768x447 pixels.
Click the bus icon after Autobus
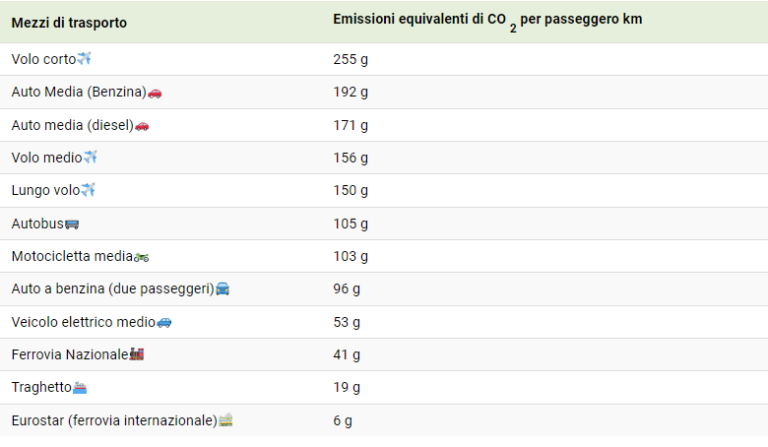point(72,224)
